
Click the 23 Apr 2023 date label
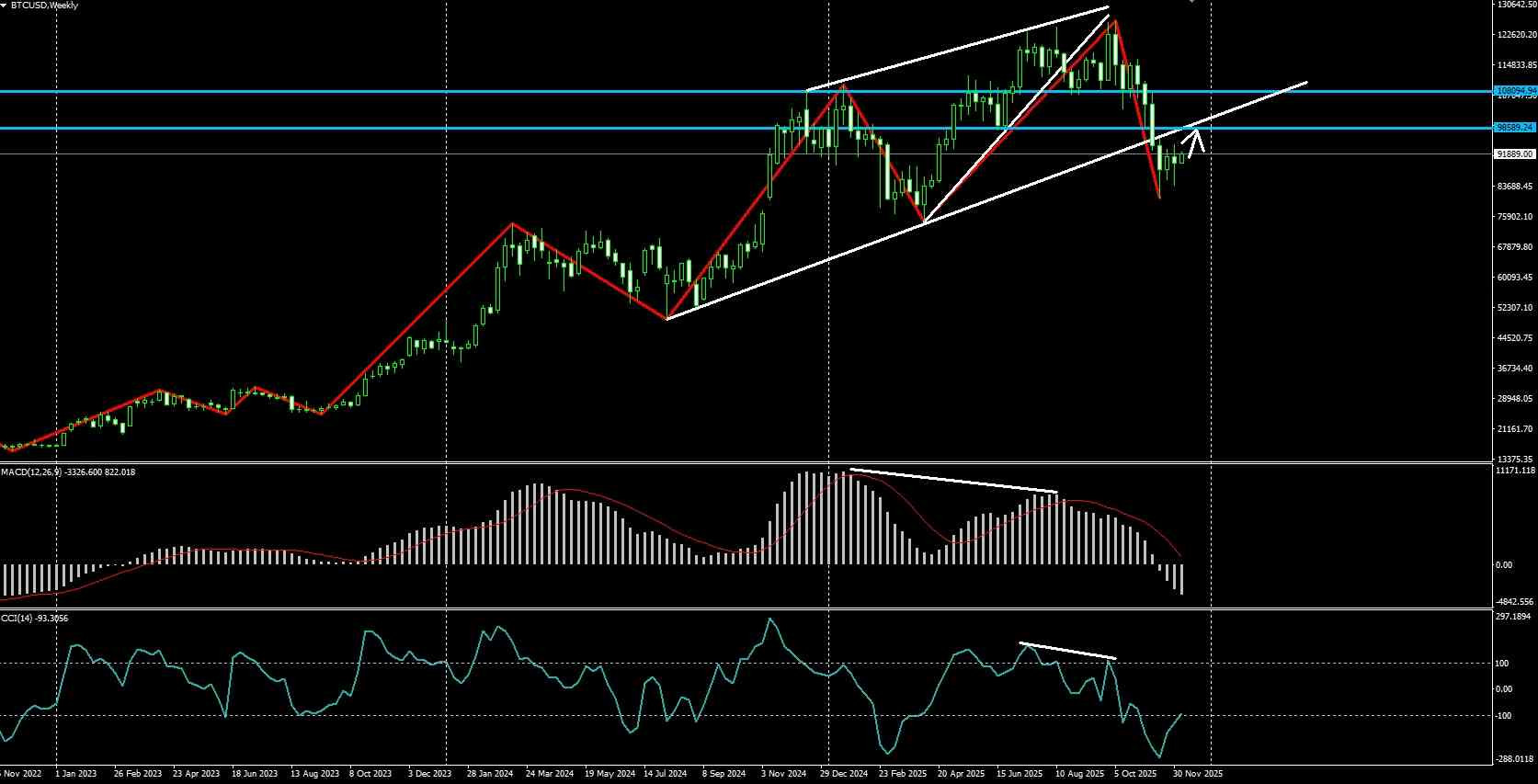pyautogui.click(x=197, y=774)
